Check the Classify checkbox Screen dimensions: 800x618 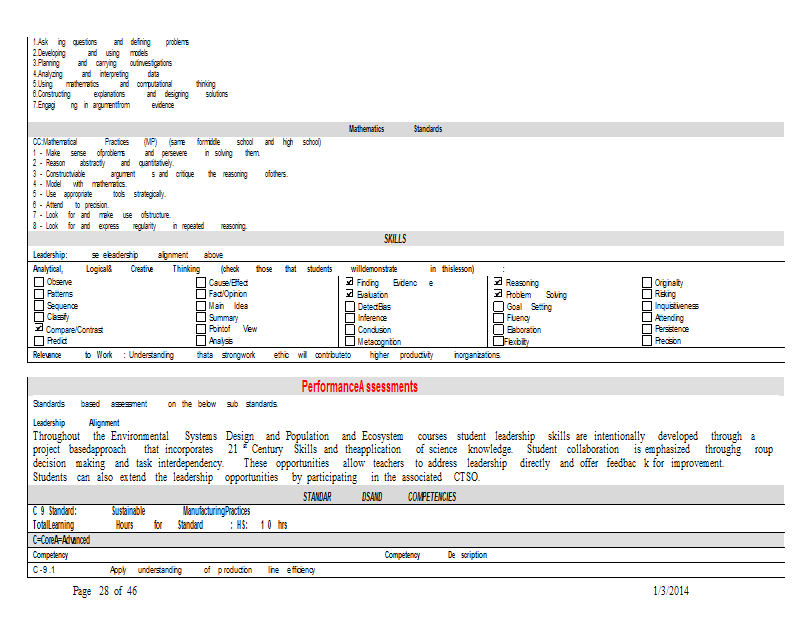click(39, 317)
